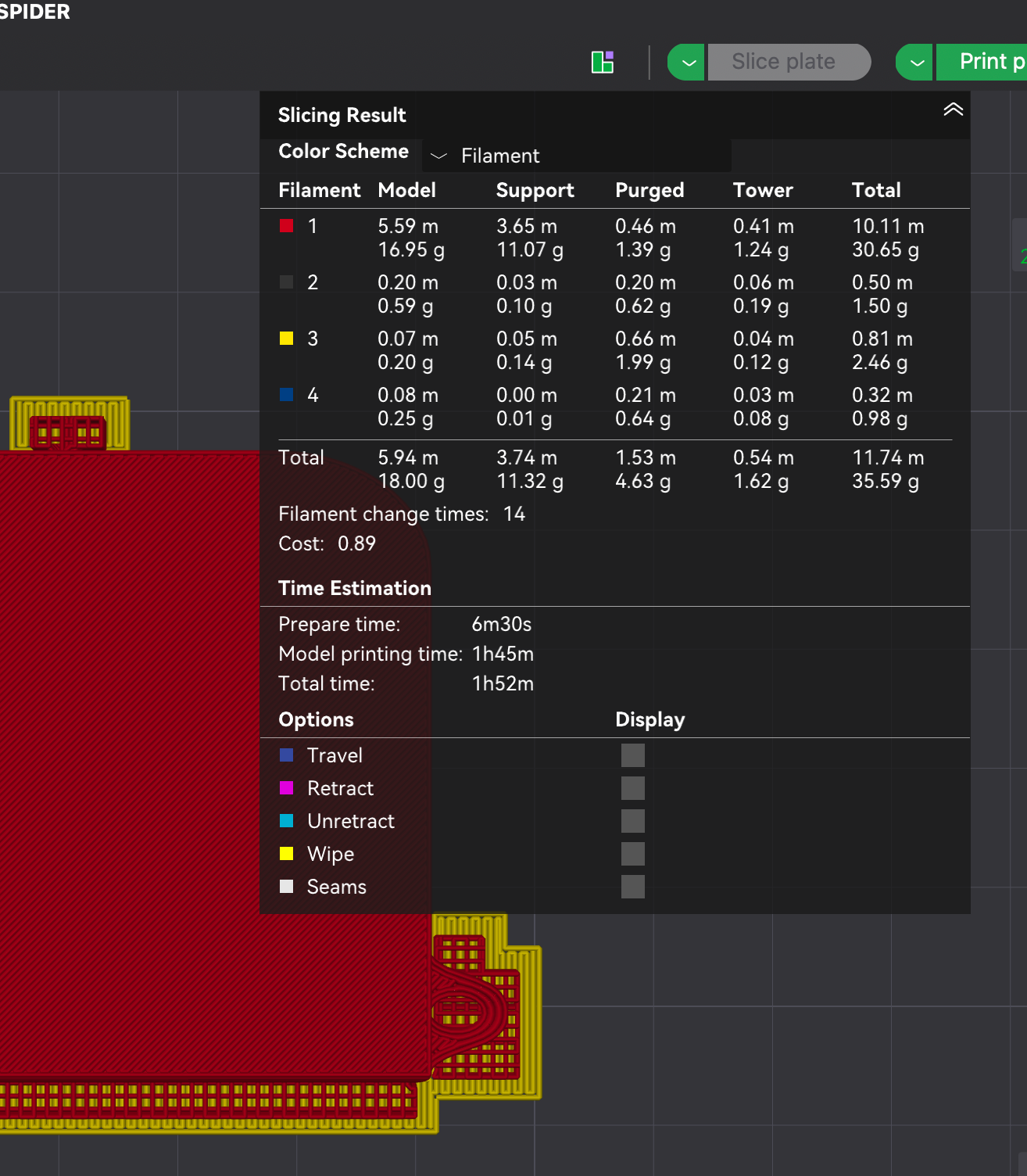Click the Cost value 0.89
Viewport: 1027px width, 1176px height.
tap(356, 543)
